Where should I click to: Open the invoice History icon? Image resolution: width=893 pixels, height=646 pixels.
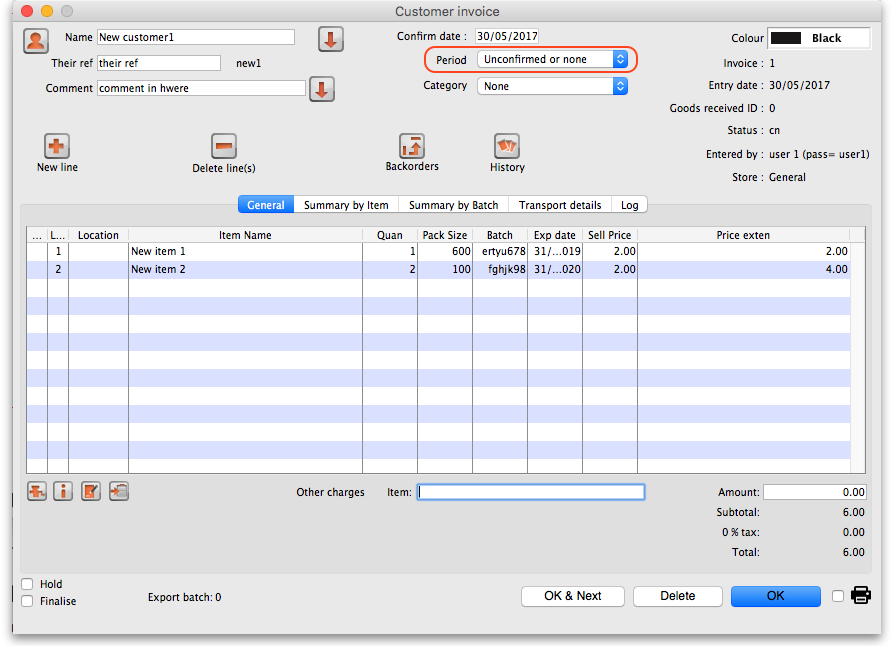507,146
